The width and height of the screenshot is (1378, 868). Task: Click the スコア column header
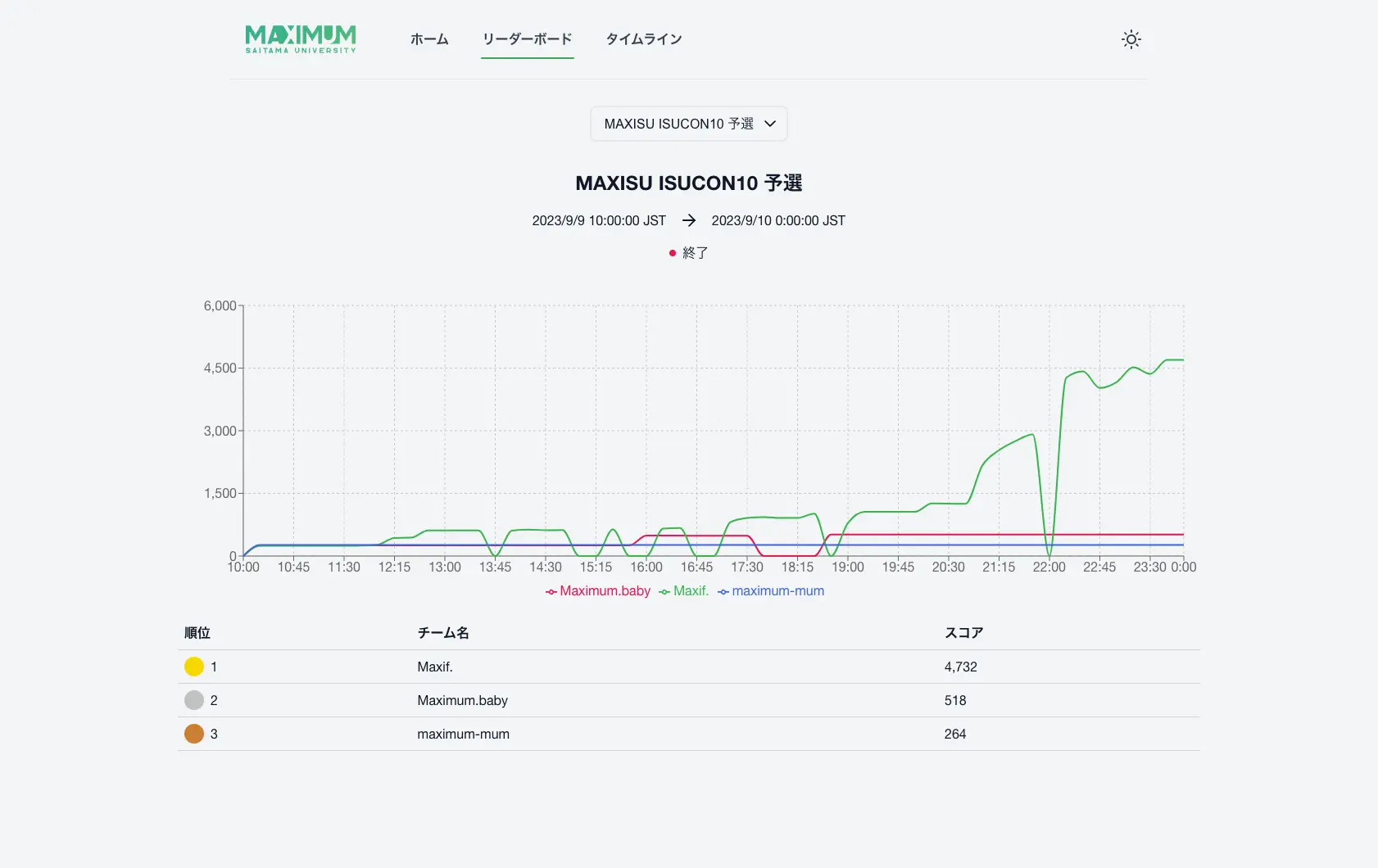pyautogui.click(x=964, y=633)
